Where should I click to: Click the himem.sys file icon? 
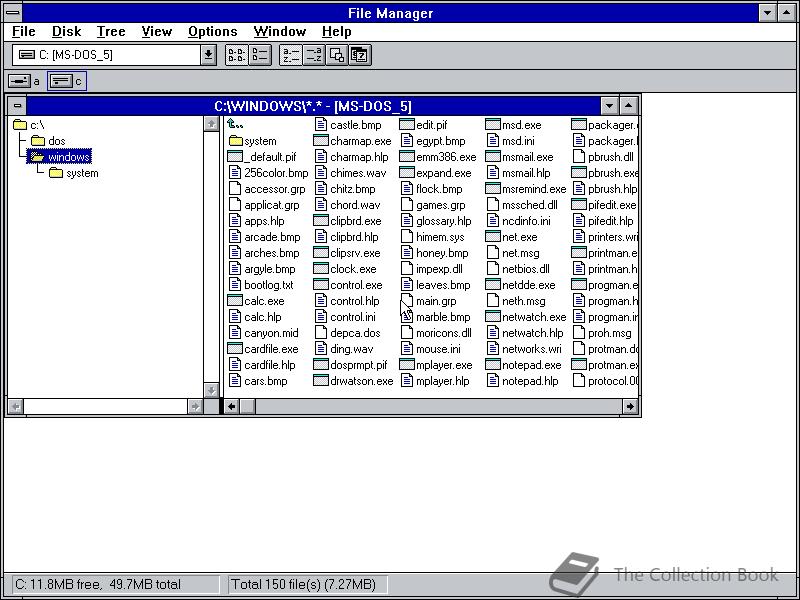coord(407,237)
